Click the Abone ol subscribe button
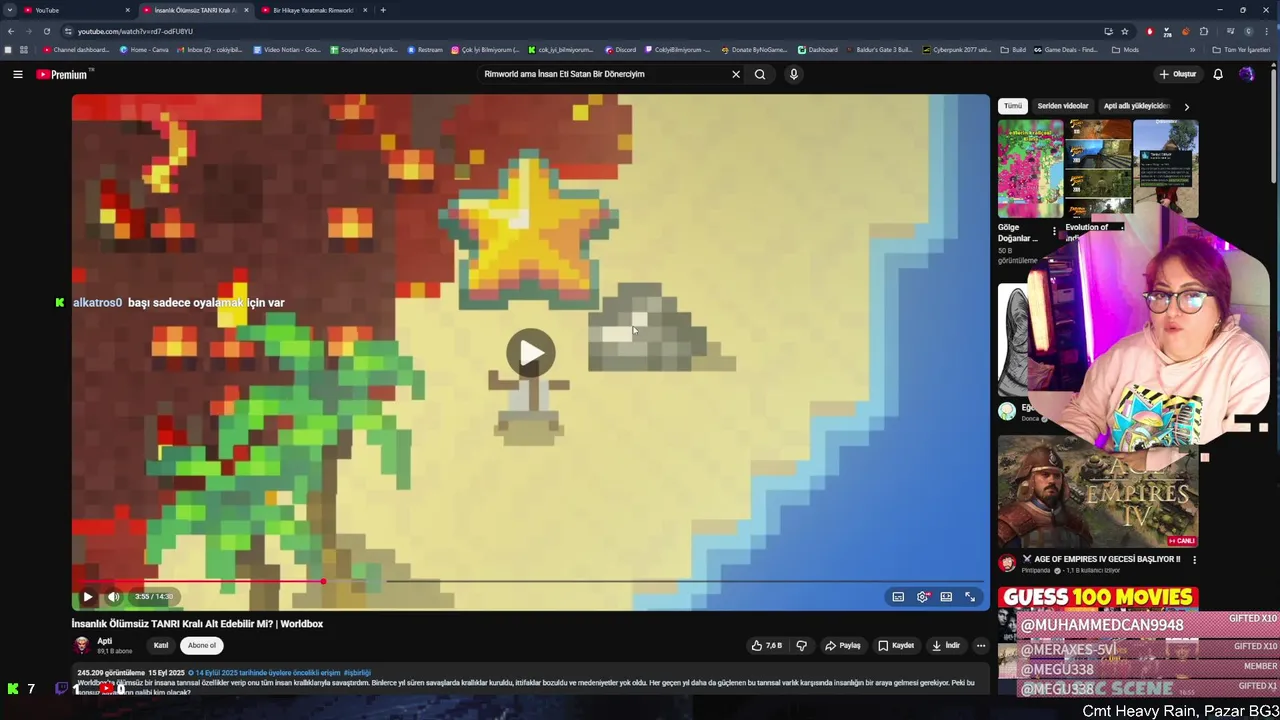The width and height of the screenshot is (1280, 720). pyautogui.click(x=202, y=646)
